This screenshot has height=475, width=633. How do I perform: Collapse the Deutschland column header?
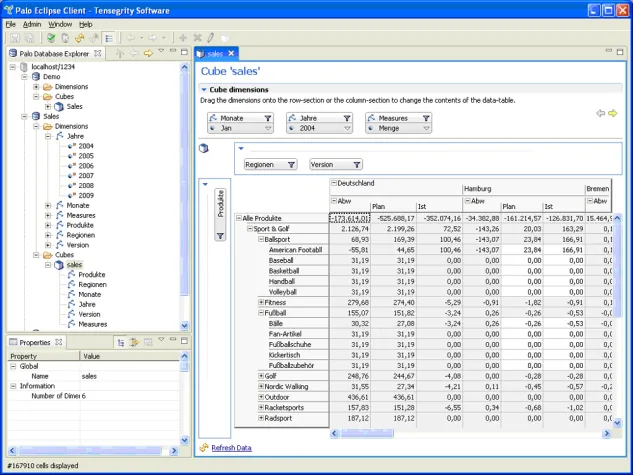point(334,184)
